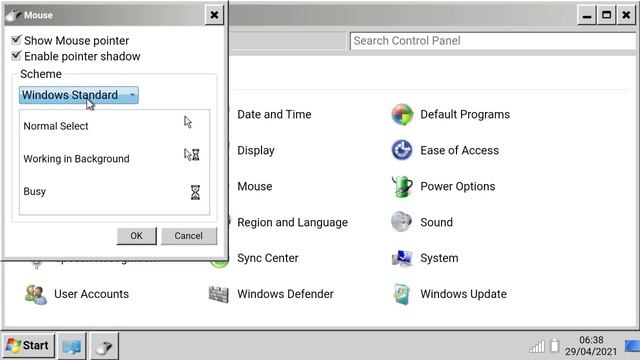Image resolution: width=640 pixels, height=360 pixels.
Task: Confirm Mouse dialog with OK
Action: [x=136, y=236]
